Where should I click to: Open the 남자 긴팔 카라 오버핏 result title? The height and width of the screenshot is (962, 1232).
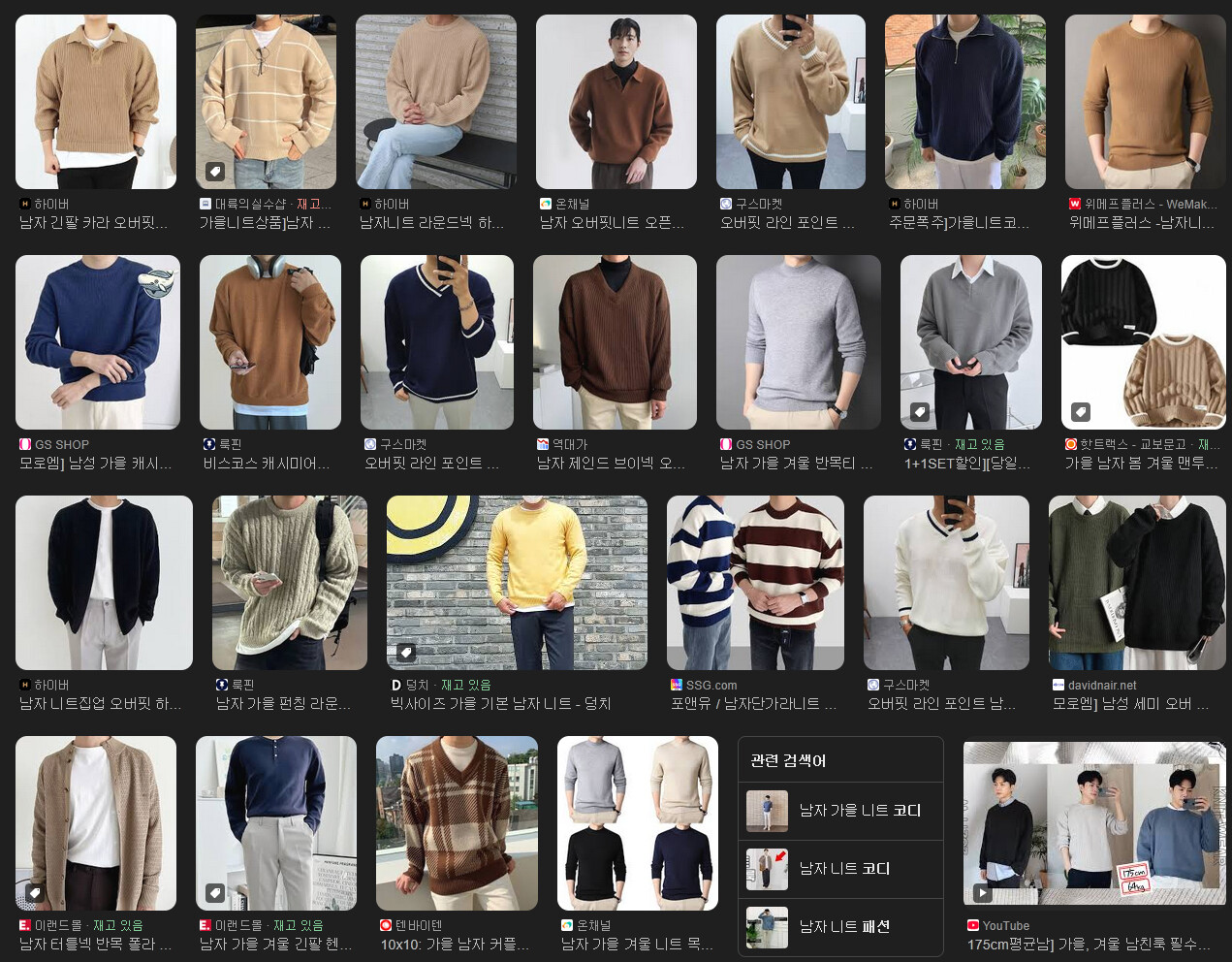pyautogui.click(x=94, y=223)
